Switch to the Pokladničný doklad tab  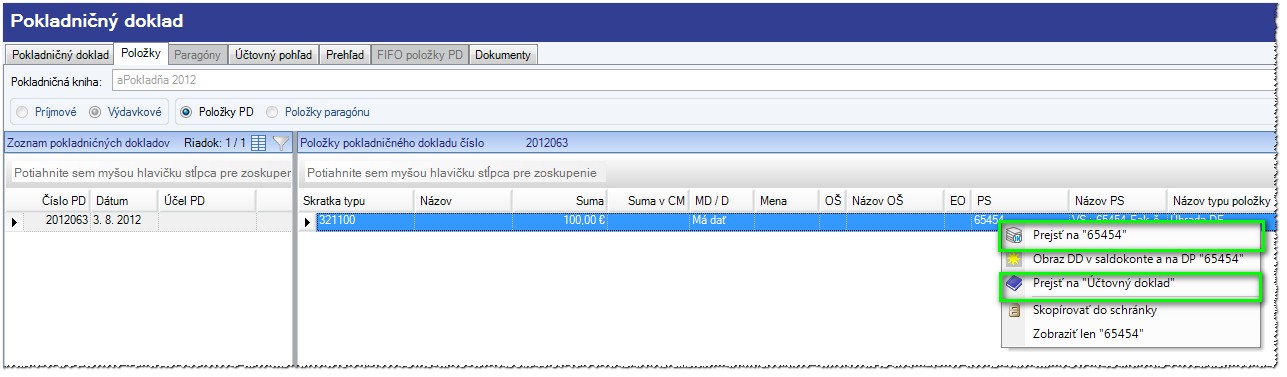[x=60, y=55]
